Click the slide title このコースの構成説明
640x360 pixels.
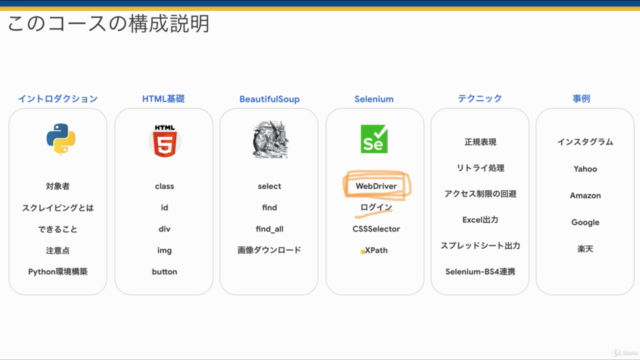109,24
